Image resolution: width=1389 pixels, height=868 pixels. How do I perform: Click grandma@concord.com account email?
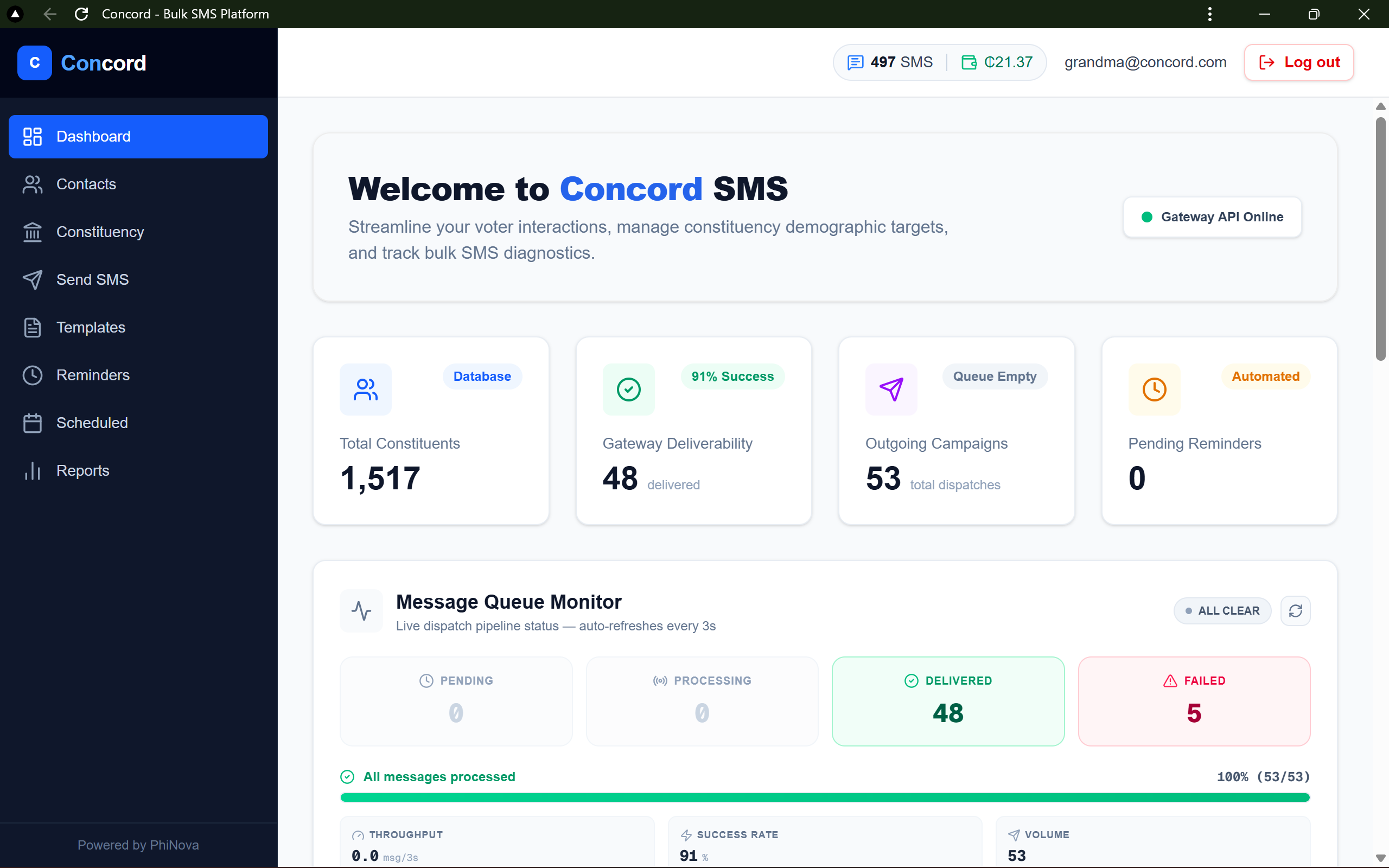[x=1145, y=62]
